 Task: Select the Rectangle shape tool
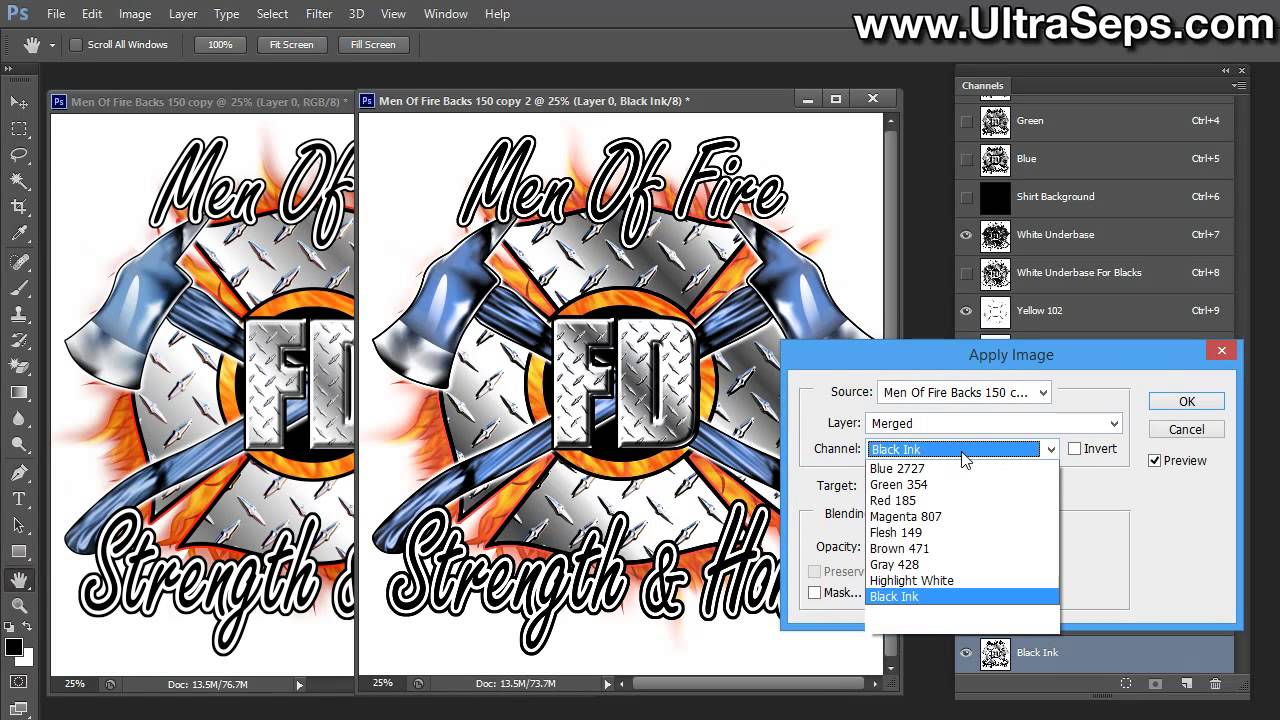click(18, 552)
